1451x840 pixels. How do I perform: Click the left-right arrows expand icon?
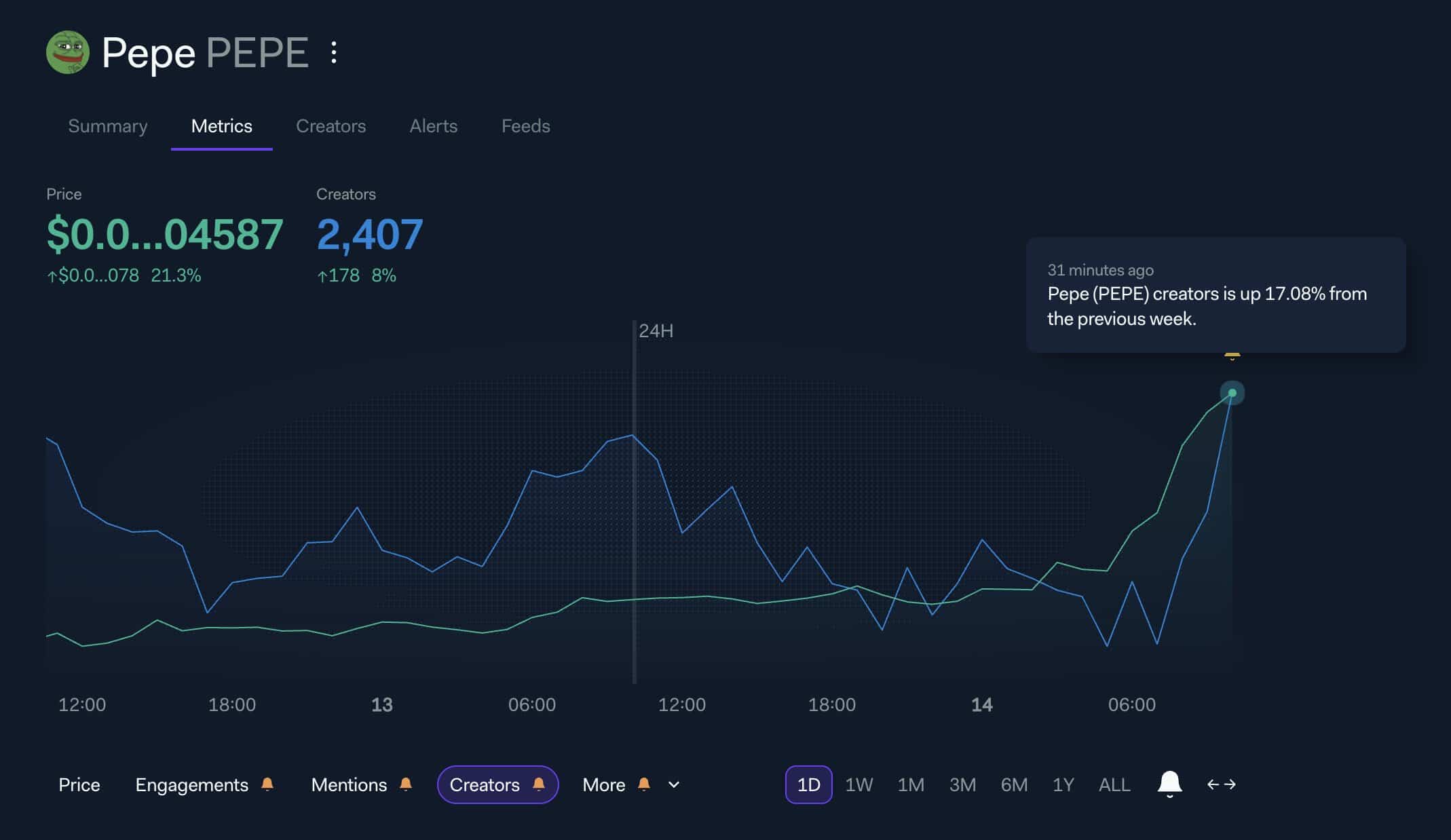1221,784
